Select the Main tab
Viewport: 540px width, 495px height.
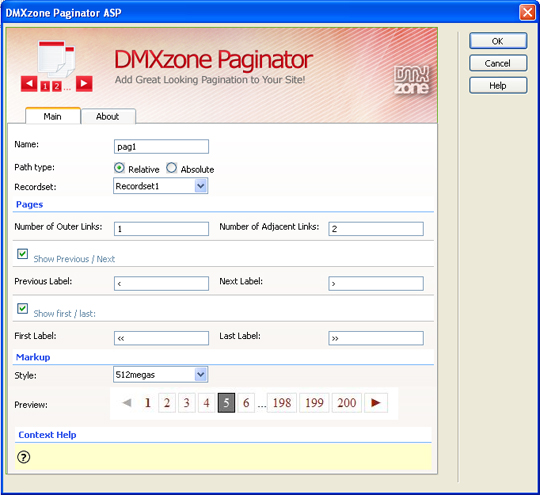coord(53,116)
